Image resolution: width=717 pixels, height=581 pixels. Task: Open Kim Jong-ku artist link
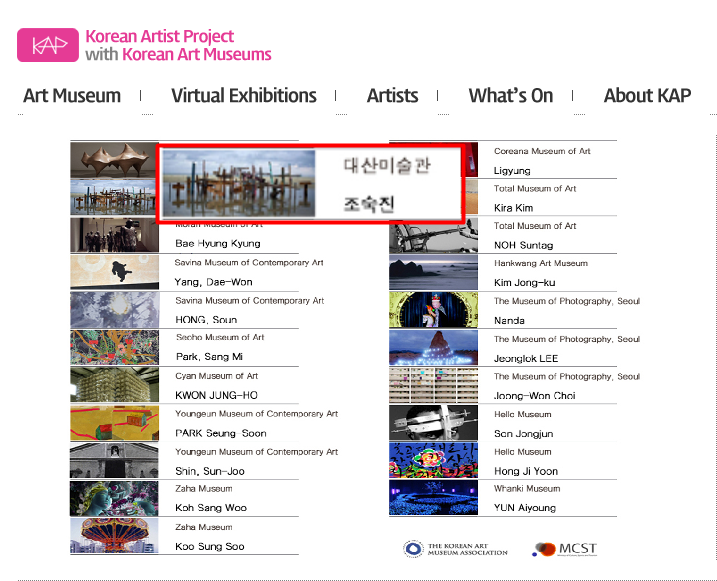[524, 283]
